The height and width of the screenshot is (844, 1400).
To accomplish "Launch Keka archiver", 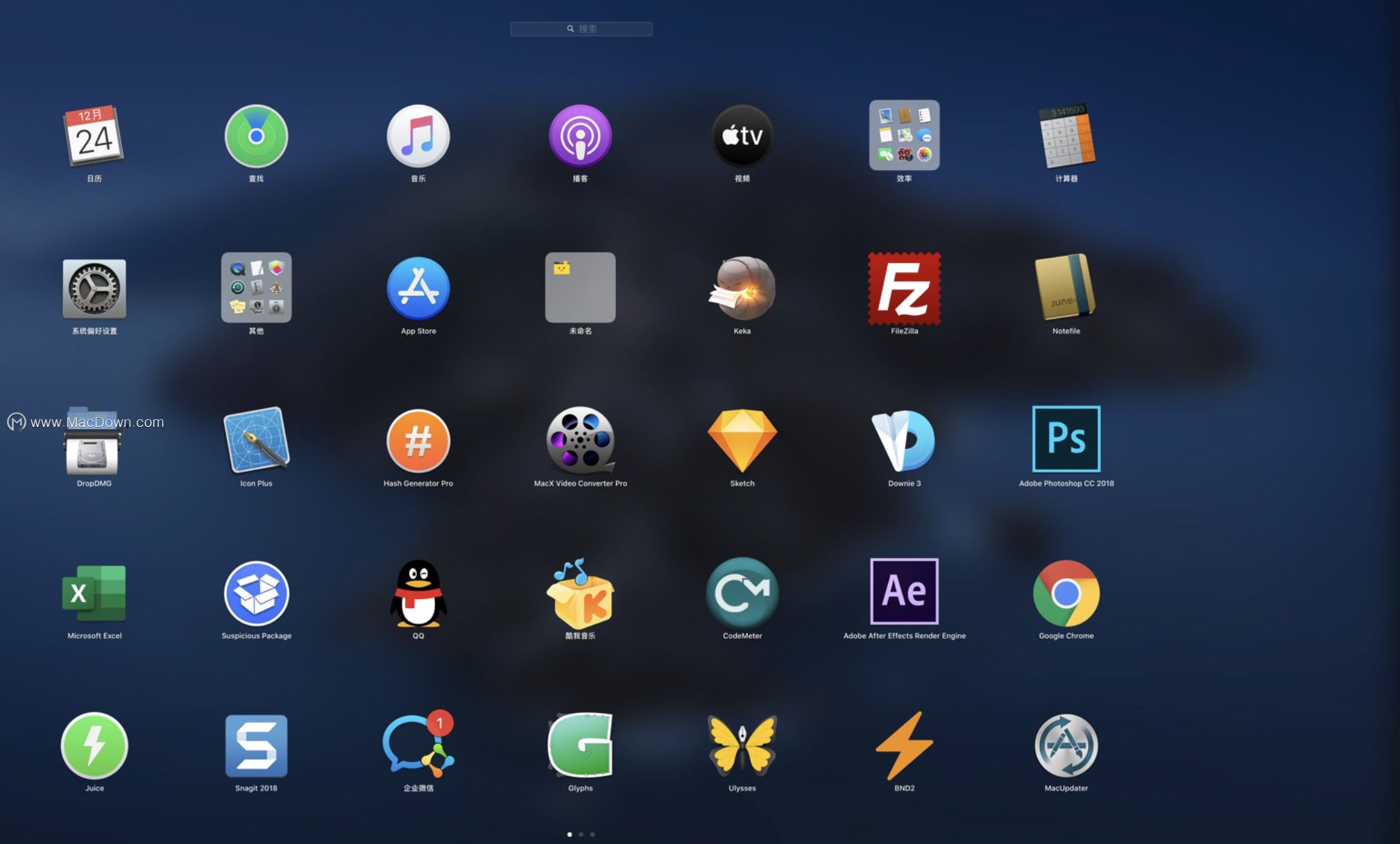I will (742, 288).
